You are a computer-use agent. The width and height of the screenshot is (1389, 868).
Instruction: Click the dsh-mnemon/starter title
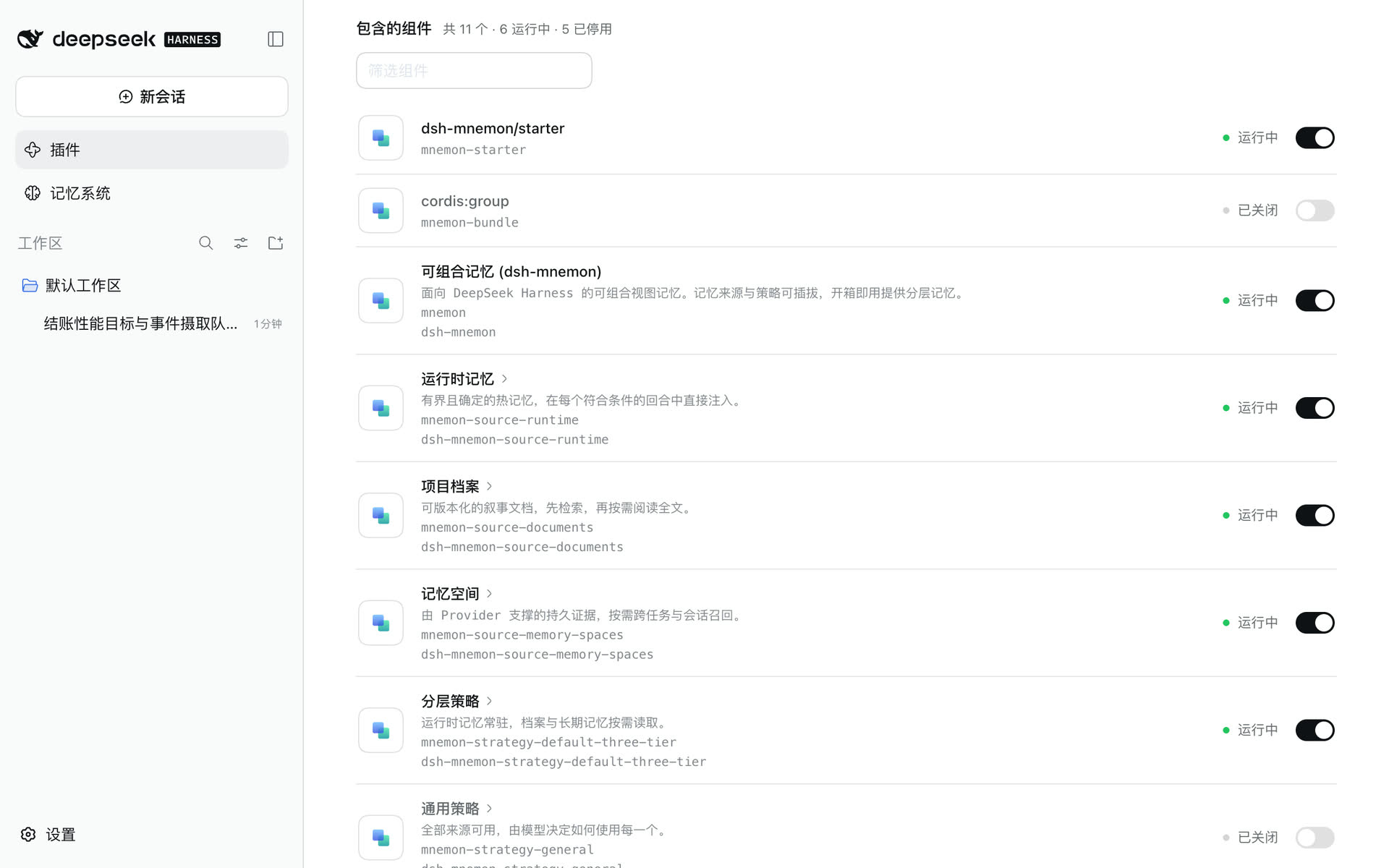coord(493,129)
